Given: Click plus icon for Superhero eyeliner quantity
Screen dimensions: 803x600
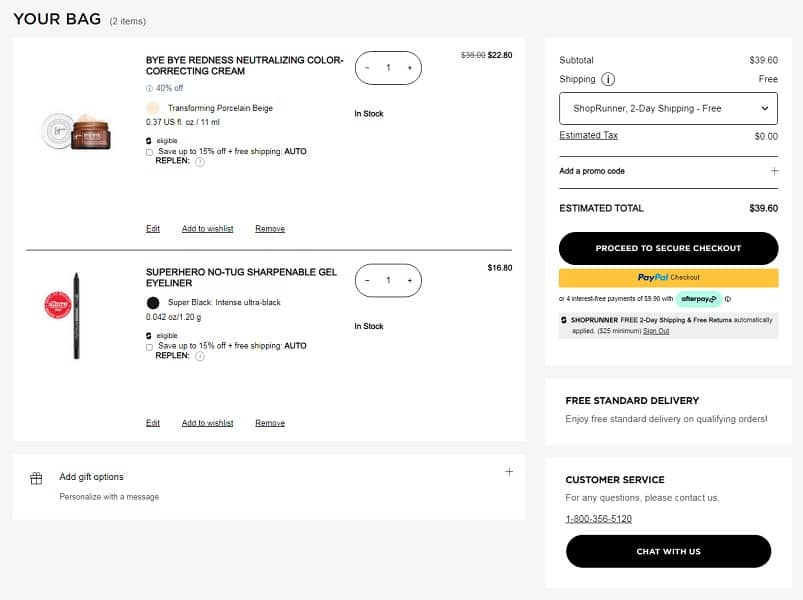Looking at the screenshot, I should (x=409, y=281).
